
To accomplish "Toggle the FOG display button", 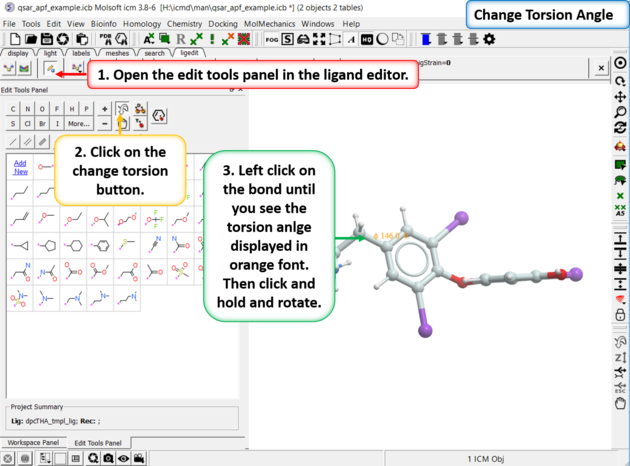I will point(267,39).
